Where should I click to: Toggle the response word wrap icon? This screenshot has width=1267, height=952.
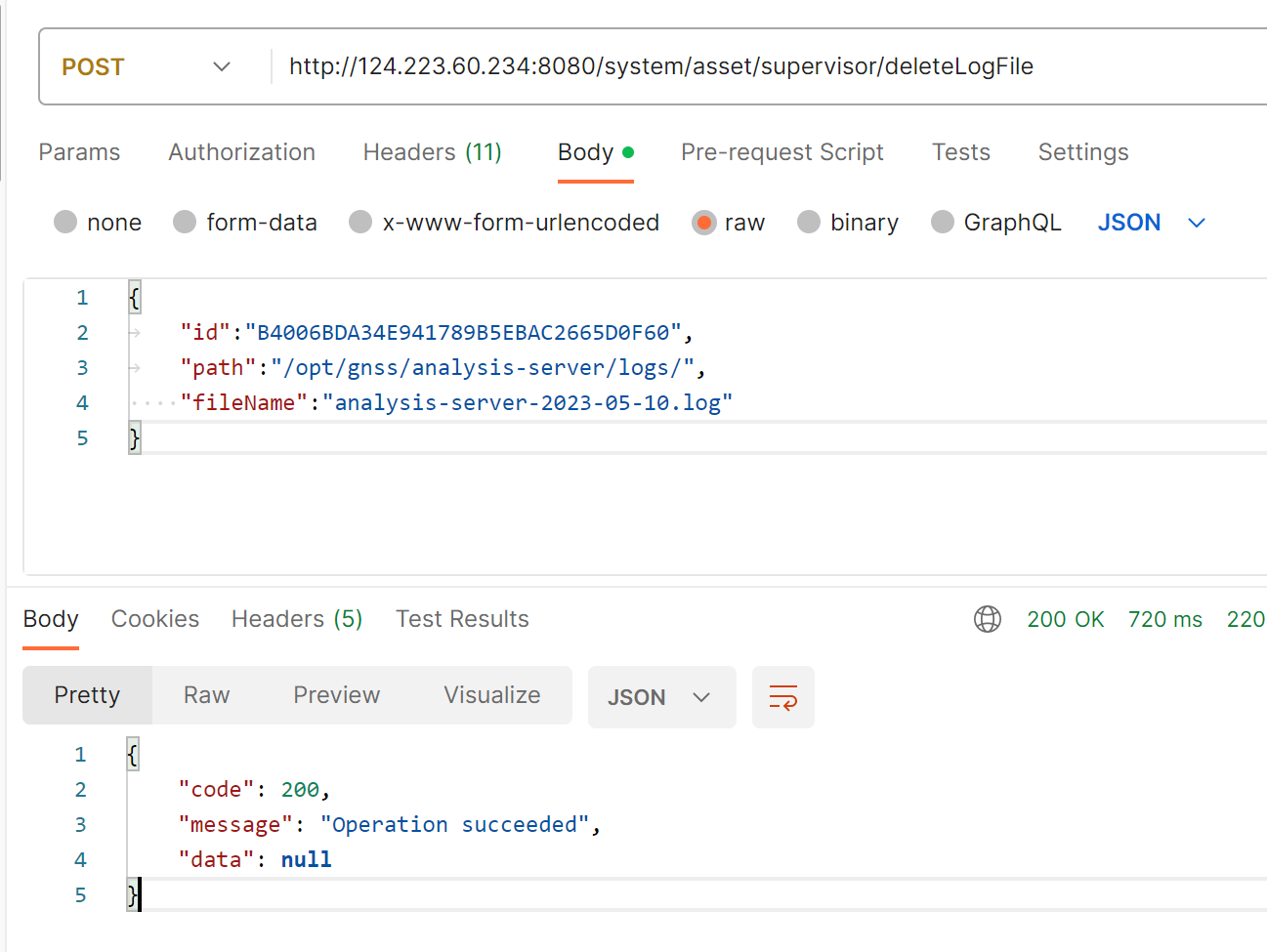pos(782,697)
